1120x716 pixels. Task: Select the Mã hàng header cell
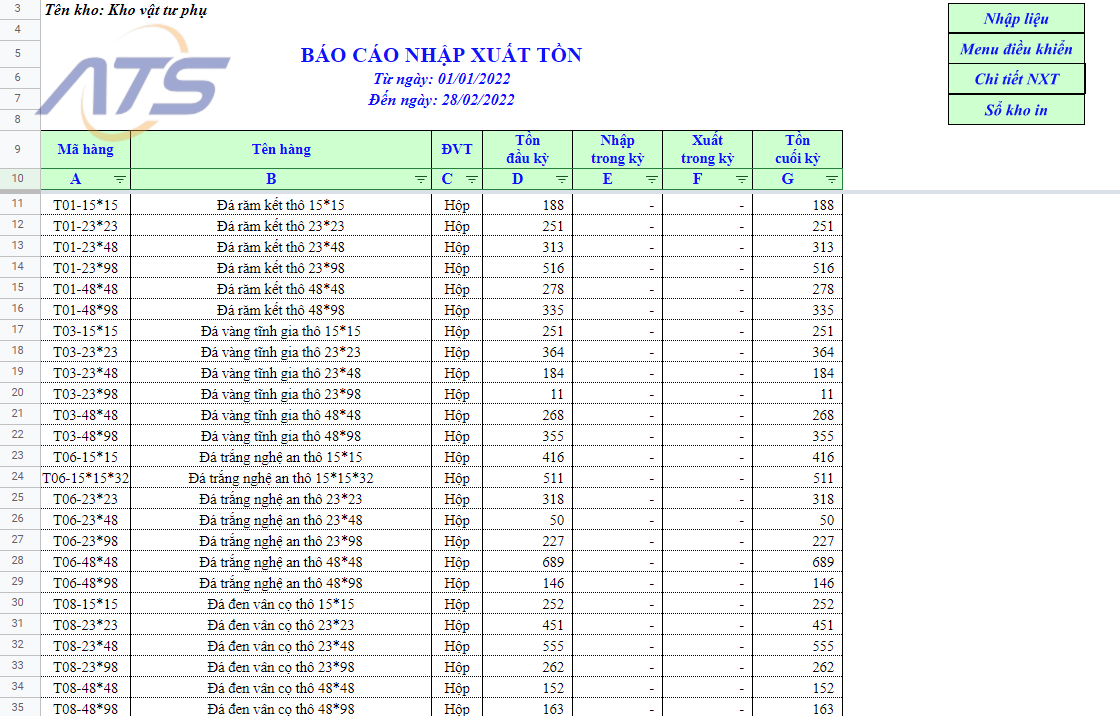86,149
